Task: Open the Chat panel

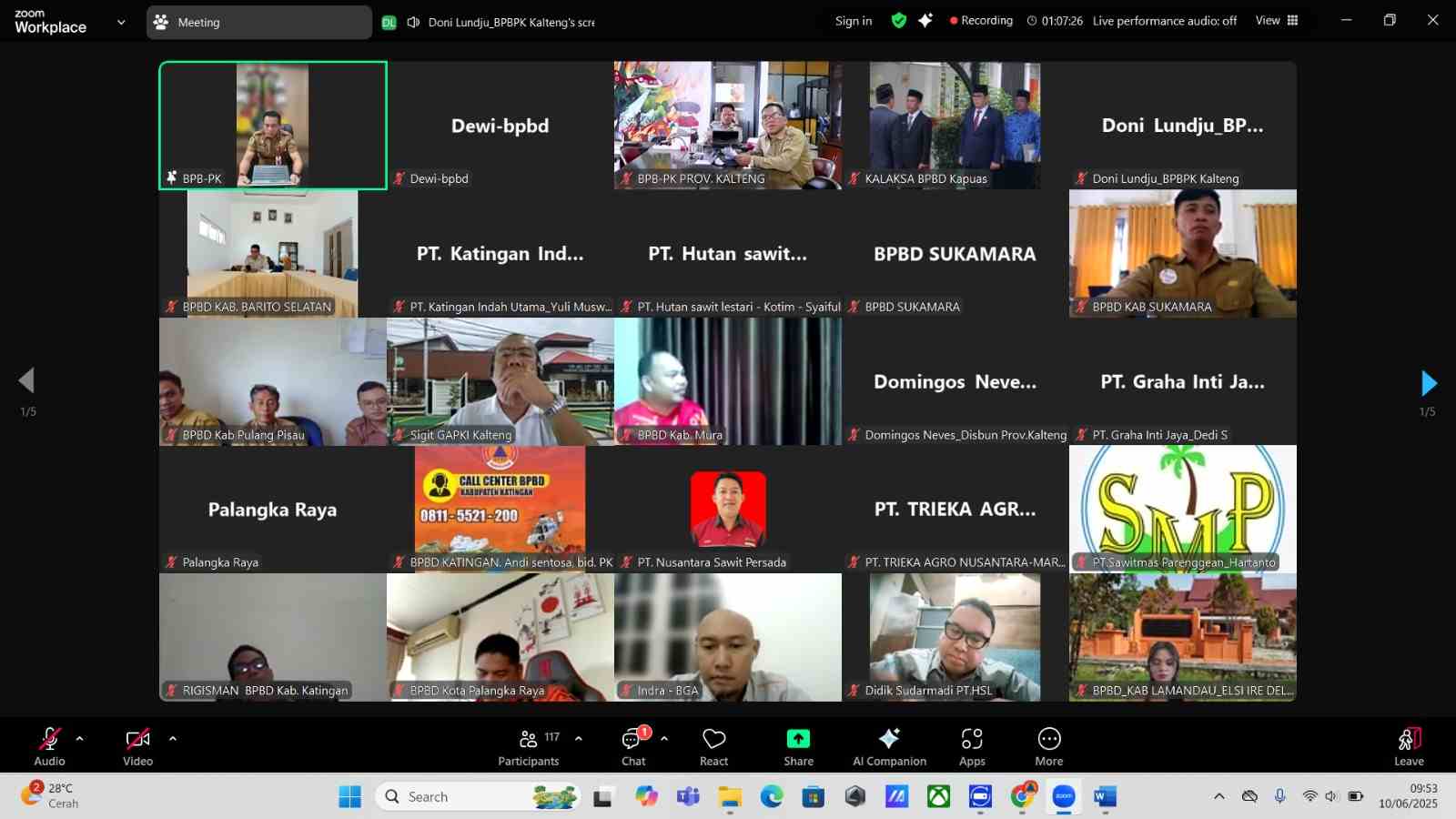Action: click(633, 746)
